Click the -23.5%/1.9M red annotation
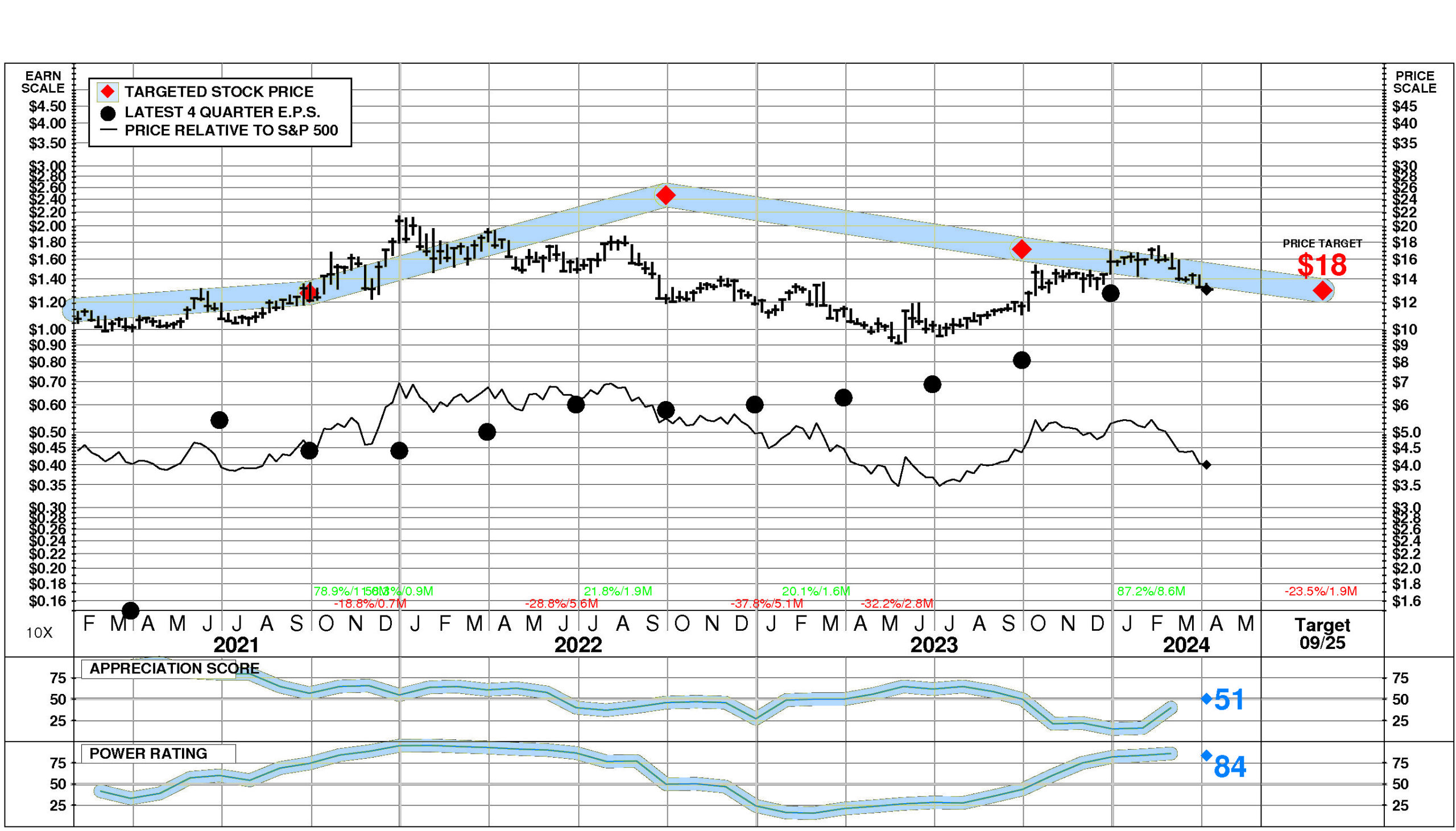 pos(1321,592)
